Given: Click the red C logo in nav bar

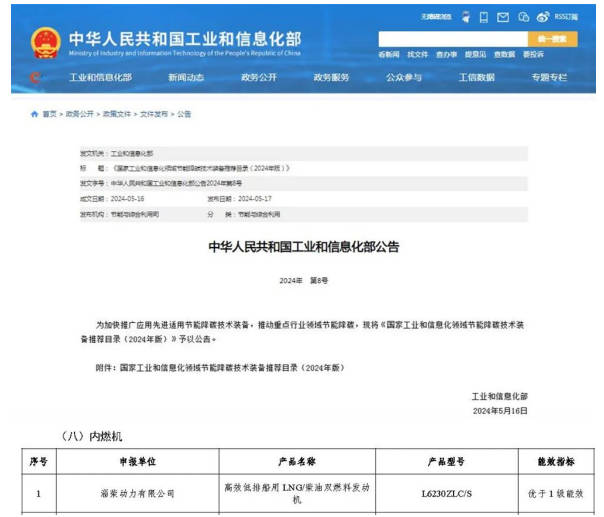Looking at the screenshot, I should click(35, 77).
